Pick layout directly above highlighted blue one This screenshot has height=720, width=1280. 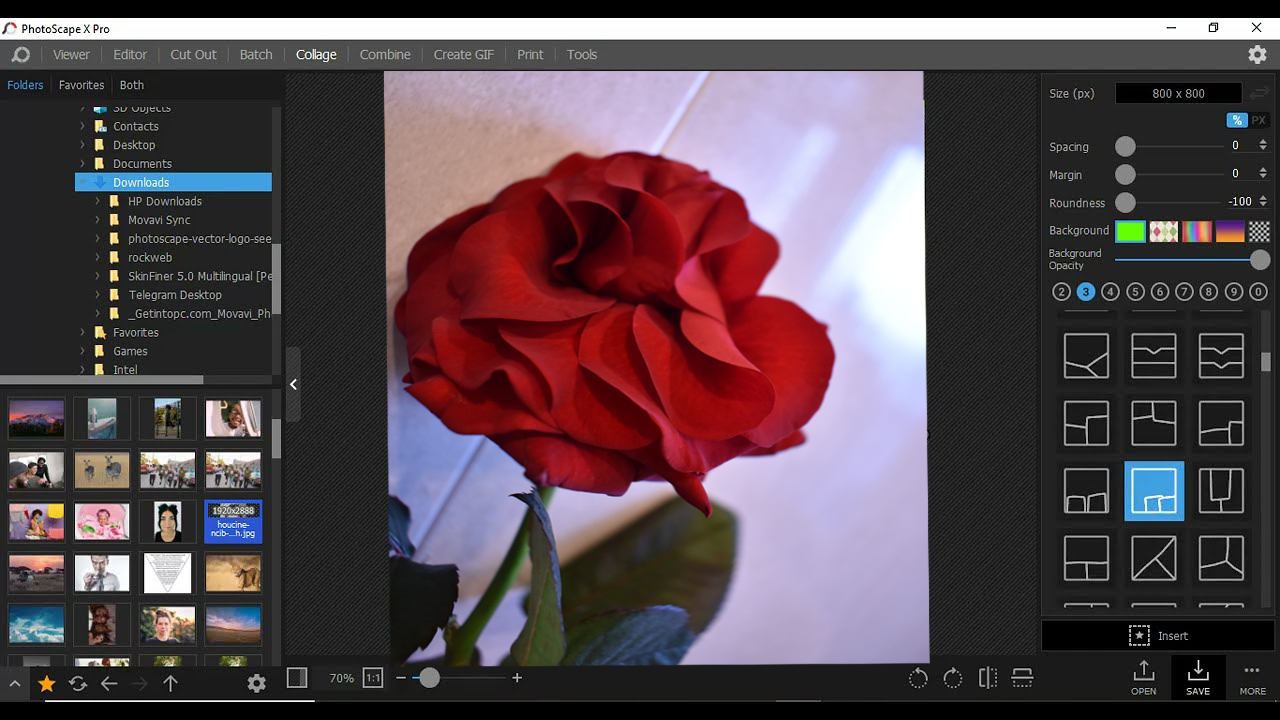(x=1154, y=423)
